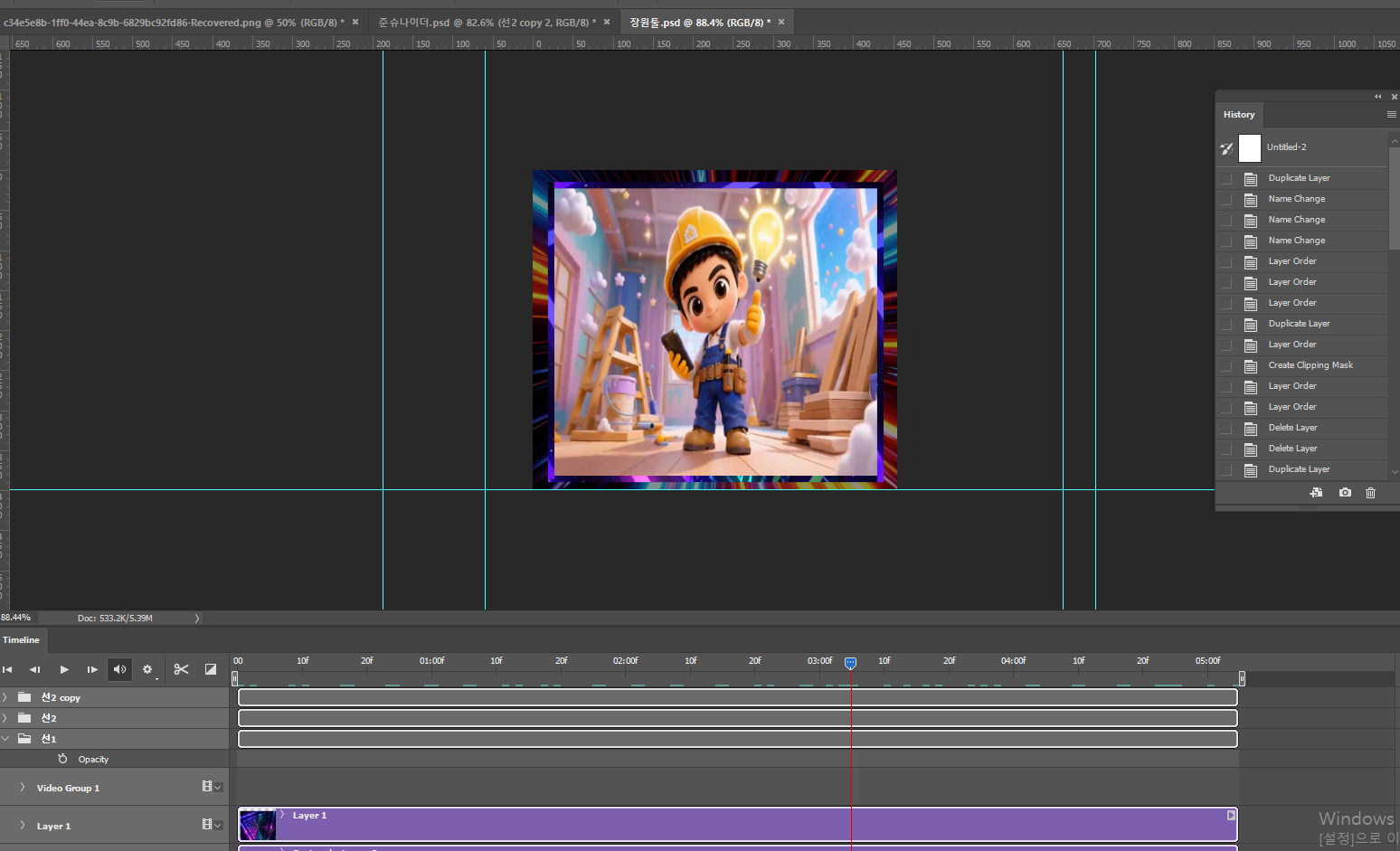Set history brush source to Untitled-2 snapshot
This screenshot has height=851, width=1400.
click(1226, 147)
